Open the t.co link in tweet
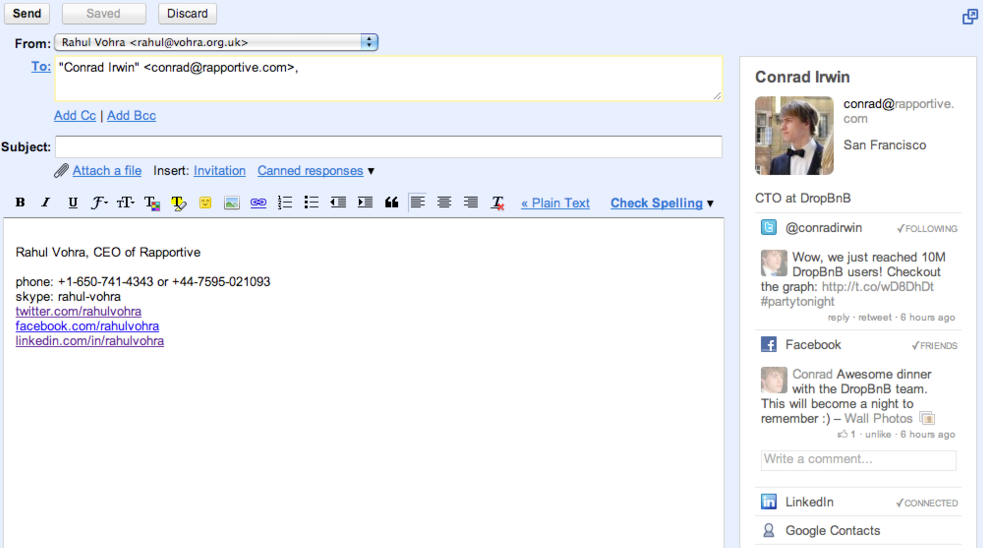The width and height of the screenshot is (983, 548). 878,287
